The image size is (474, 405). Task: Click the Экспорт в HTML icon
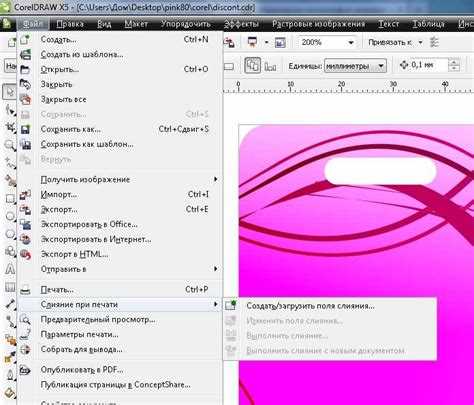25,254
